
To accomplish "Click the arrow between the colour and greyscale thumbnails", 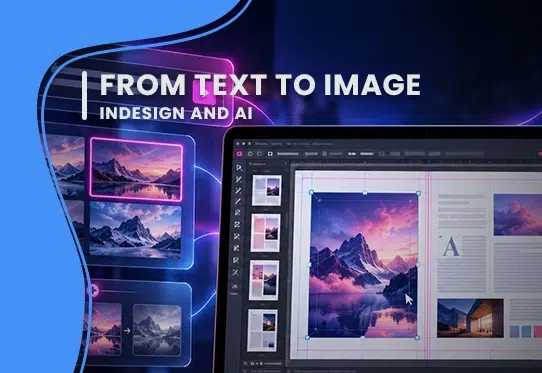I will pyautogui.click(x=127, y=331).
